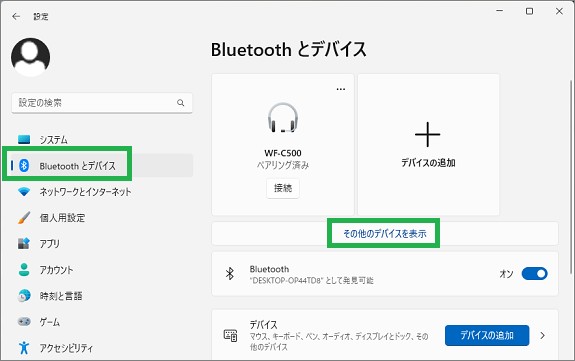Click the WF-C500 headphone icon
This screenshot has width=575, height=361.
tap(283, 118)
